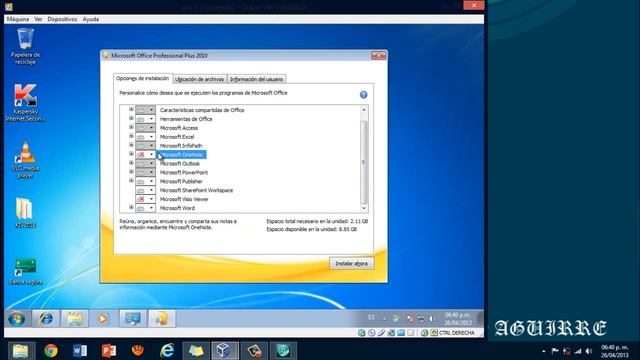Image resolution: width=640 pixels, height=360 pixels.
Task: Click the host taskbar clock and date
Action: point(614,351)
